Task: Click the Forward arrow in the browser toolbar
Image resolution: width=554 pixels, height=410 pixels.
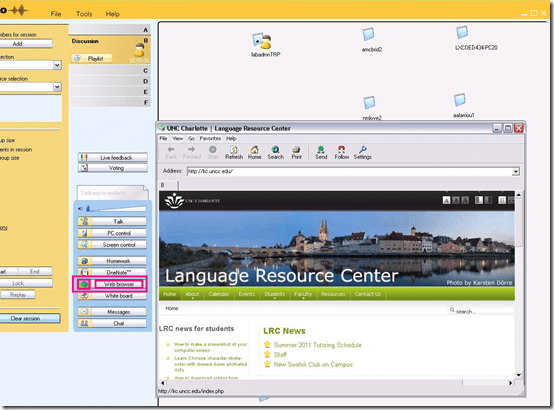Action: (191, 152)
